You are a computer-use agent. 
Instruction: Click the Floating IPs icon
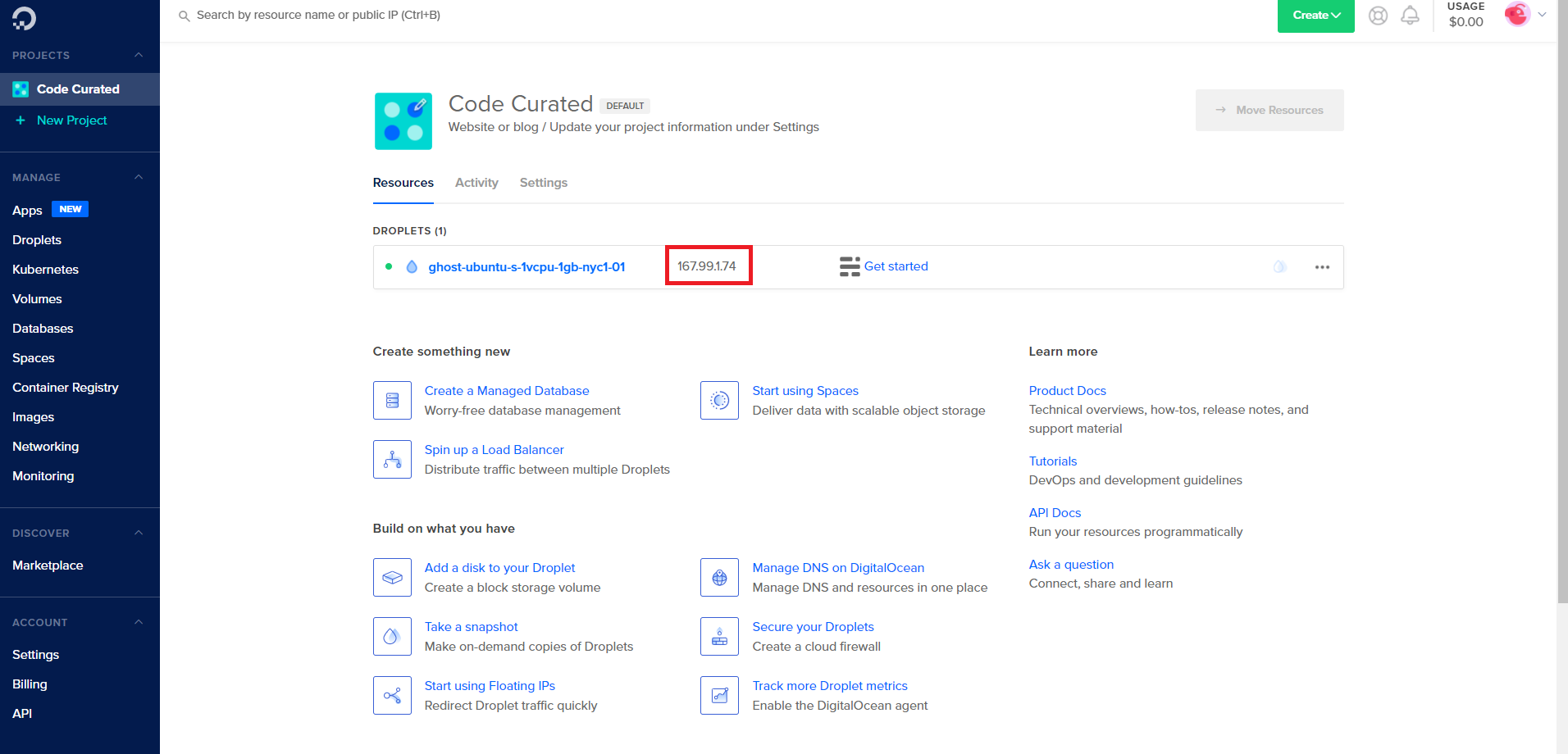392,696
